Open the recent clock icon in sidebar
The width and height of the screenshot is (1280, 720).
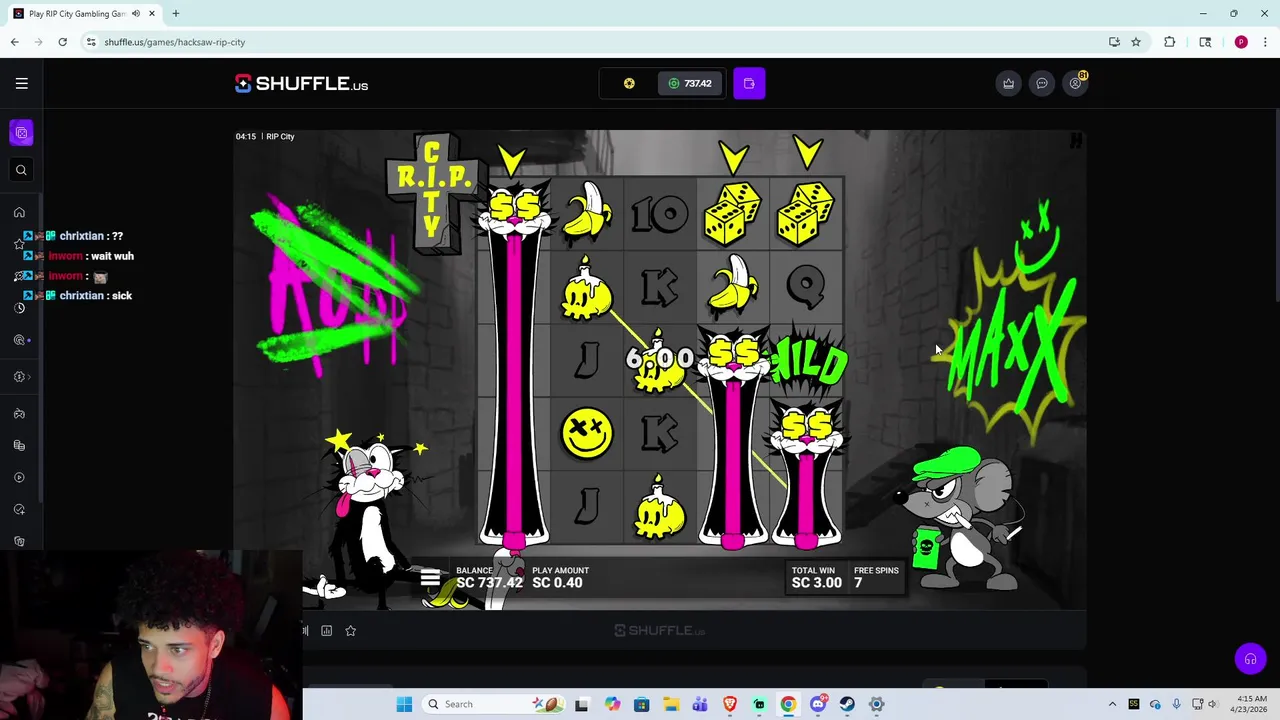(x=19, y=308)
